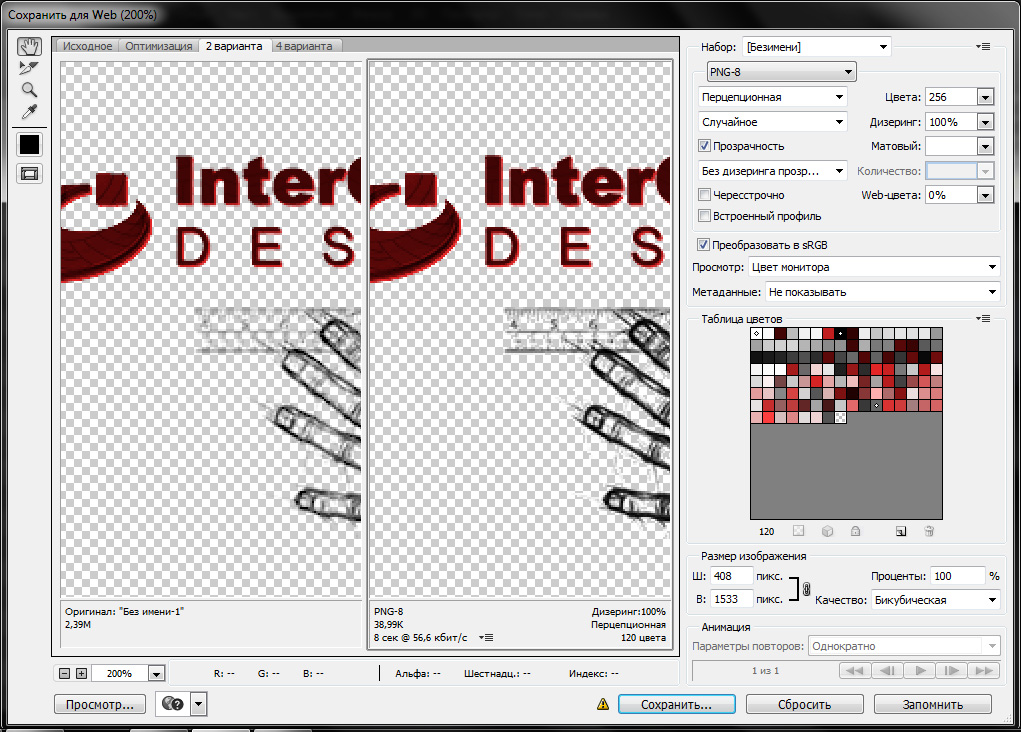Open the 200% zoom level dropdown
Image resolution: width=1021 pixels, height=732 pixels.
[x=156, y=673]
